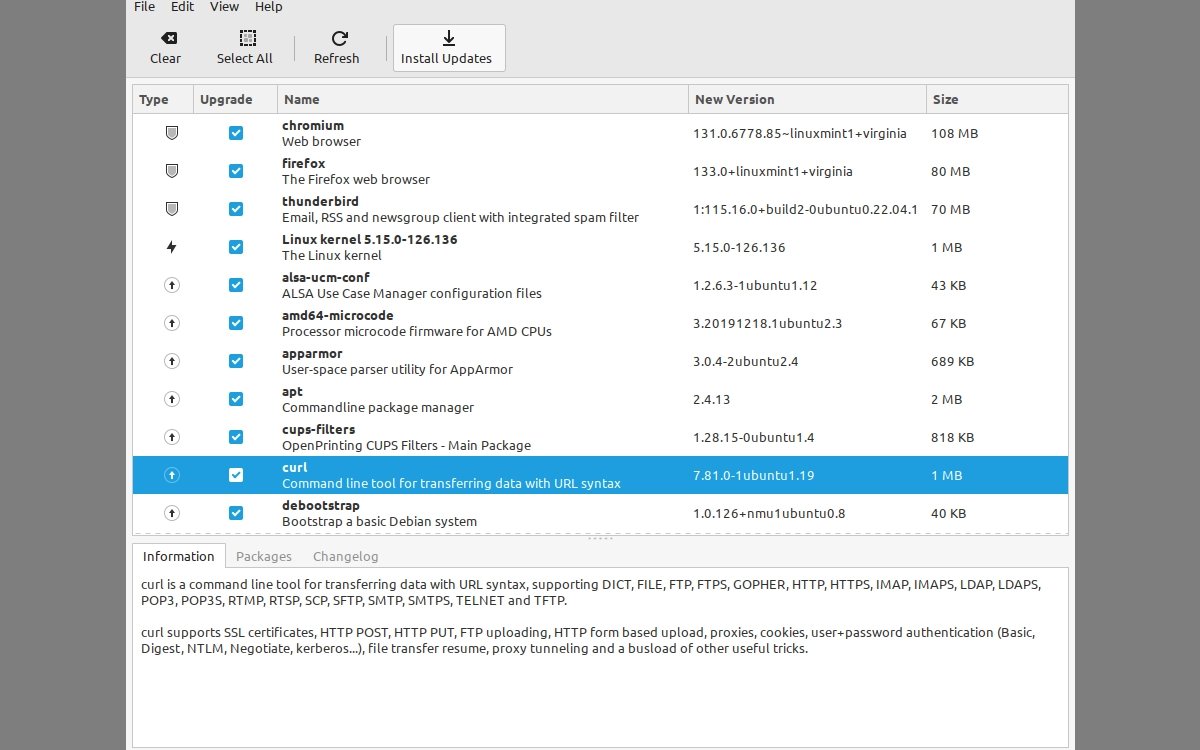Click the 689 KB size value
The image size is (1200, 750).
click(x=952, y=361)
